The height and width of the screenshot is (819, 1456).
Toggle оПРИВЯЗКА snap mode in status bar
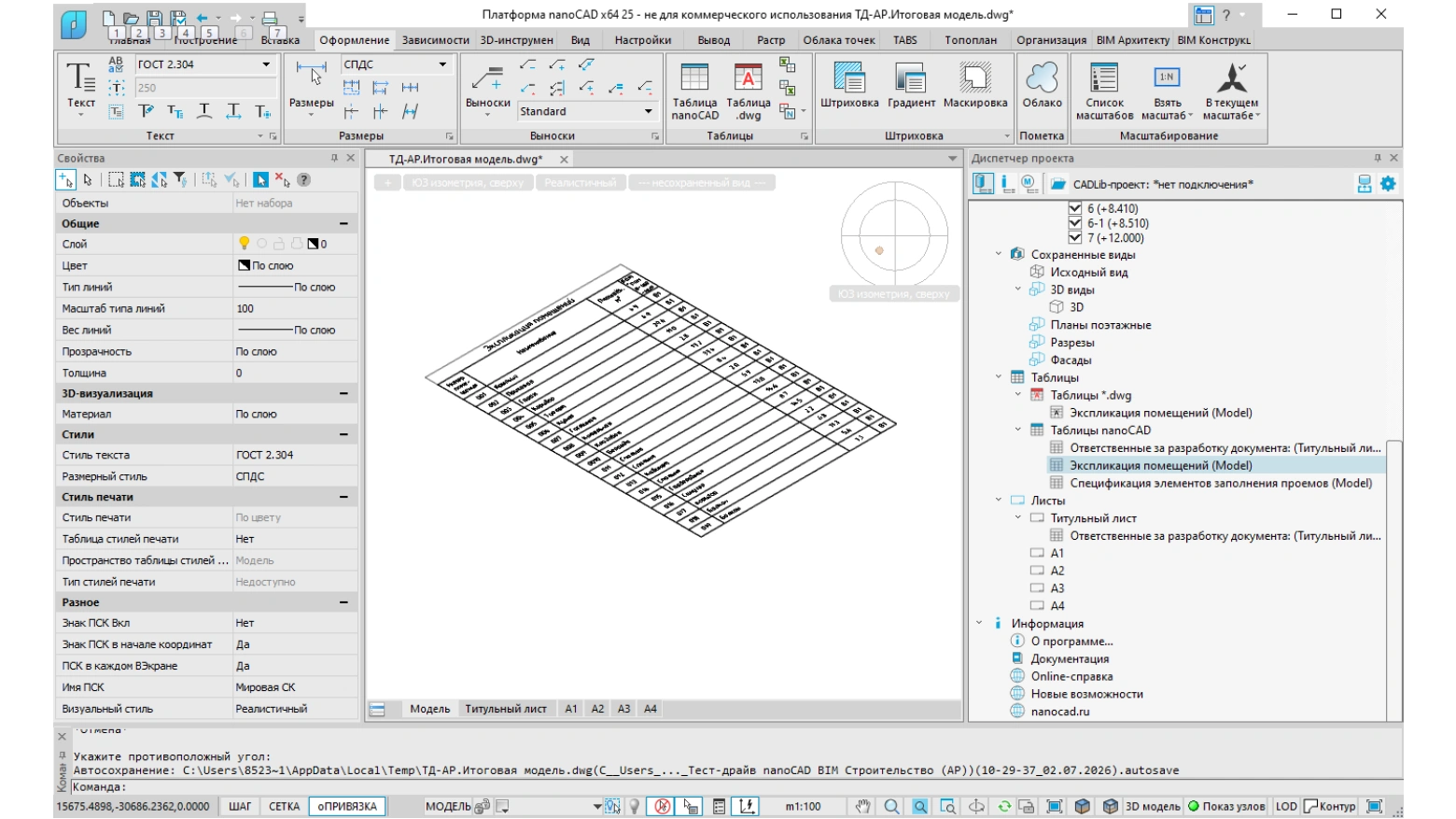347,806
